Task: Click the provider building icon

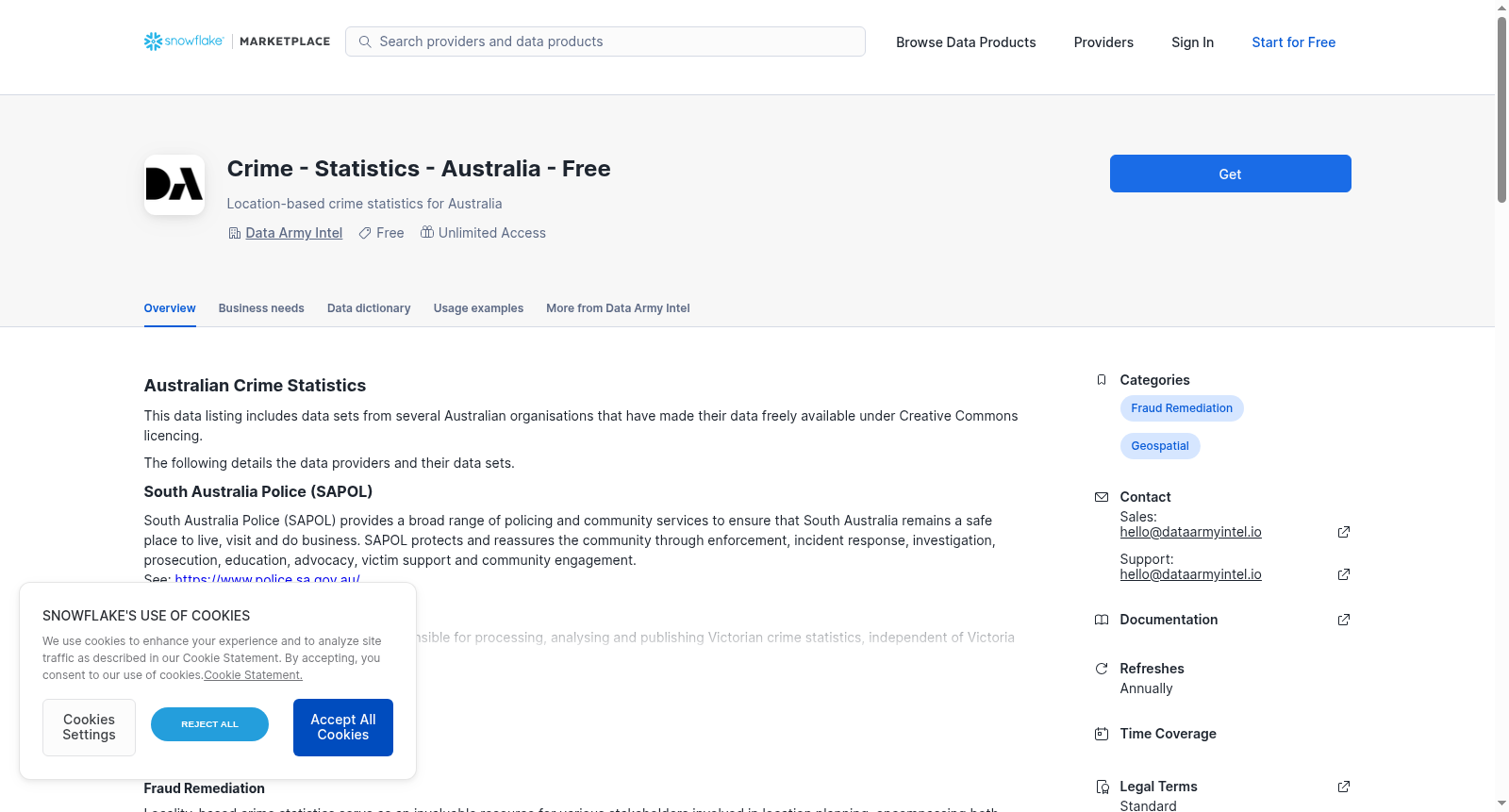Action: point(235,233)
